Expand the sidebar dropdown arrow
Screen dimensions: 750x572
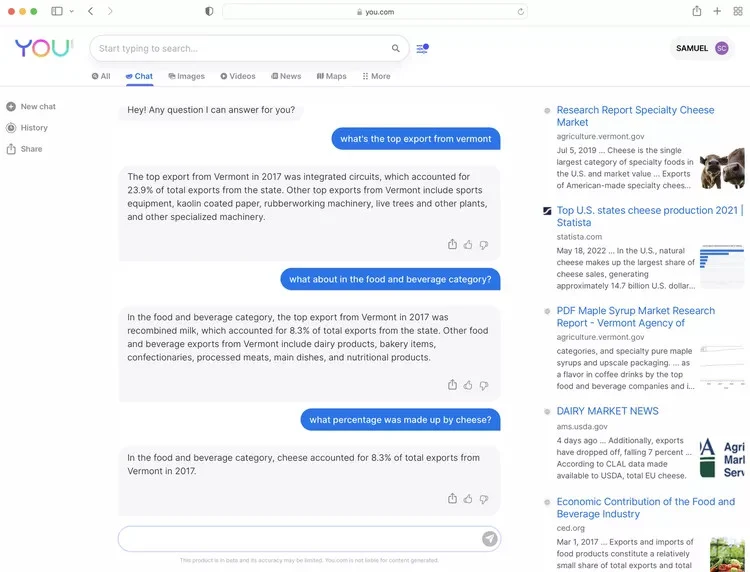point(72,11)
